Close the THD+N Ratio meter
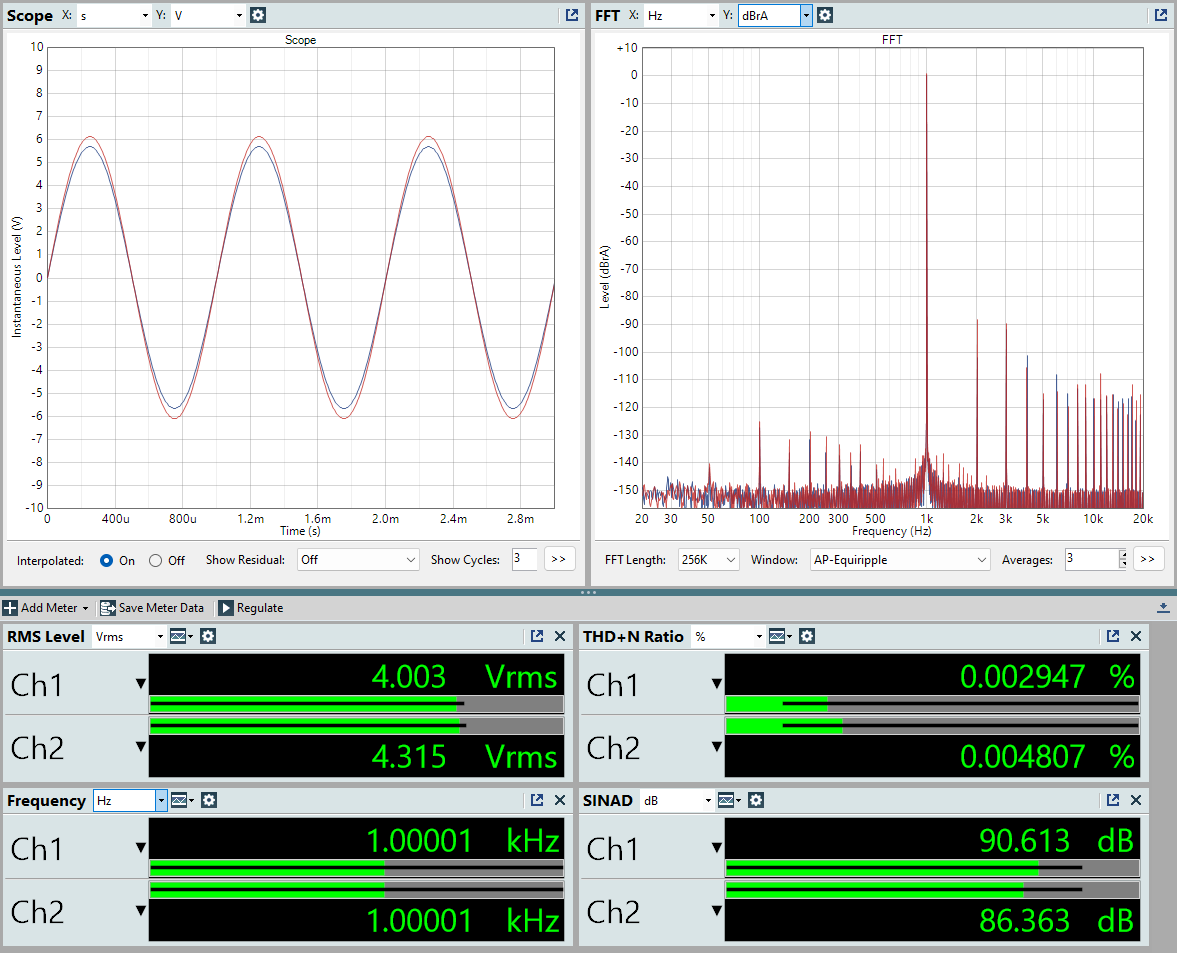This screenshot has height=953, width=1177. (x=1136, y=636)
